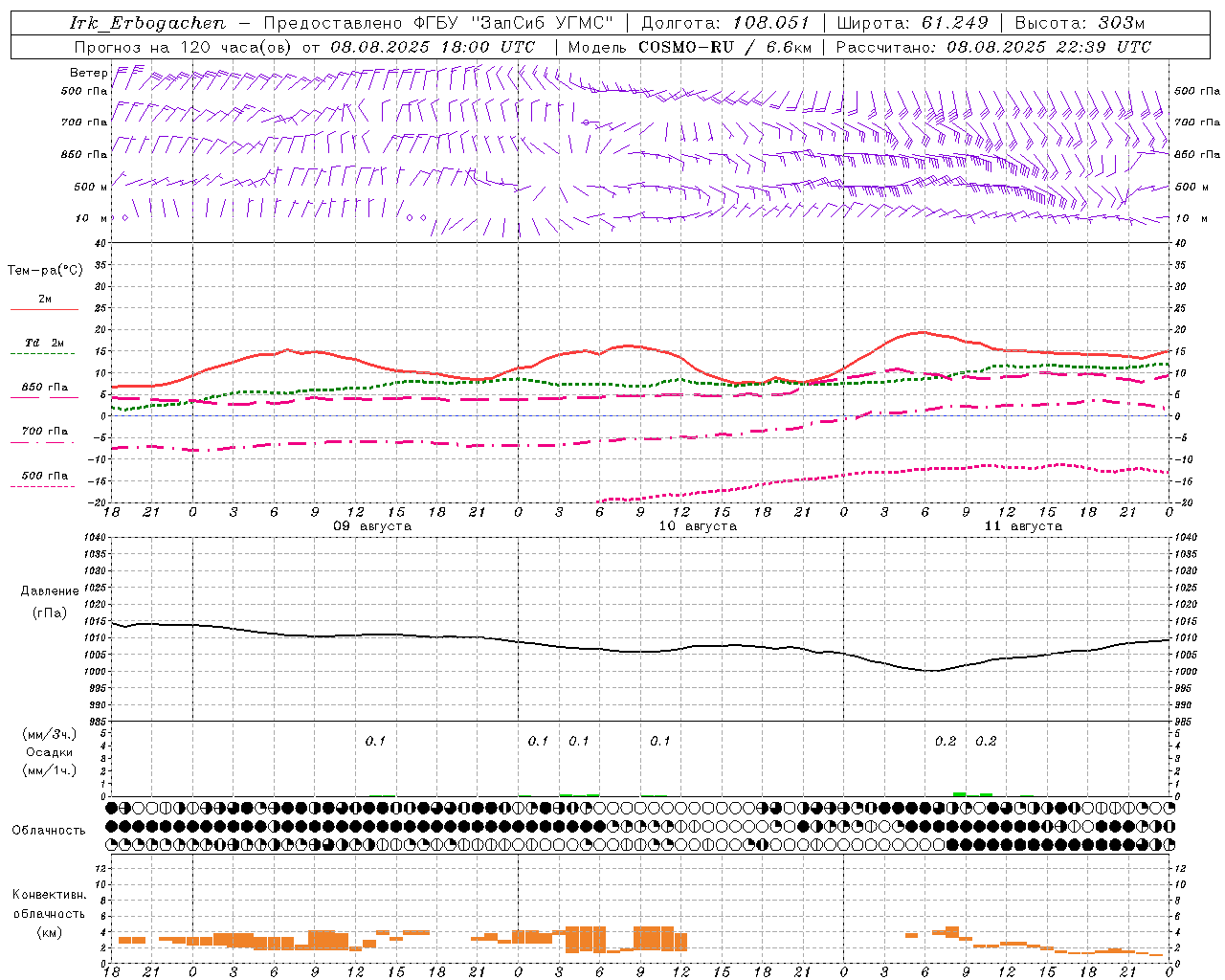Click the Высота: 303м value
1225x980 pixels.
1080,23
